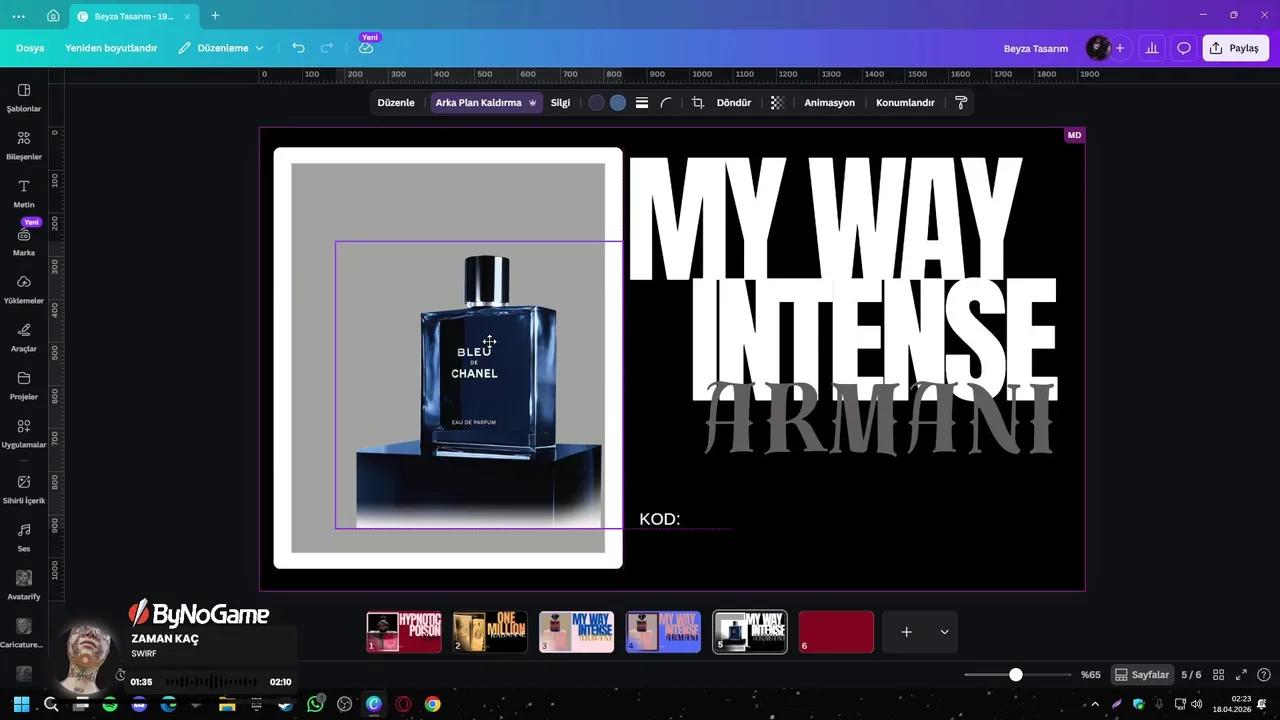Click the cloud save status icon
This screenshot has width=1280, height=720.
(366, 48)
